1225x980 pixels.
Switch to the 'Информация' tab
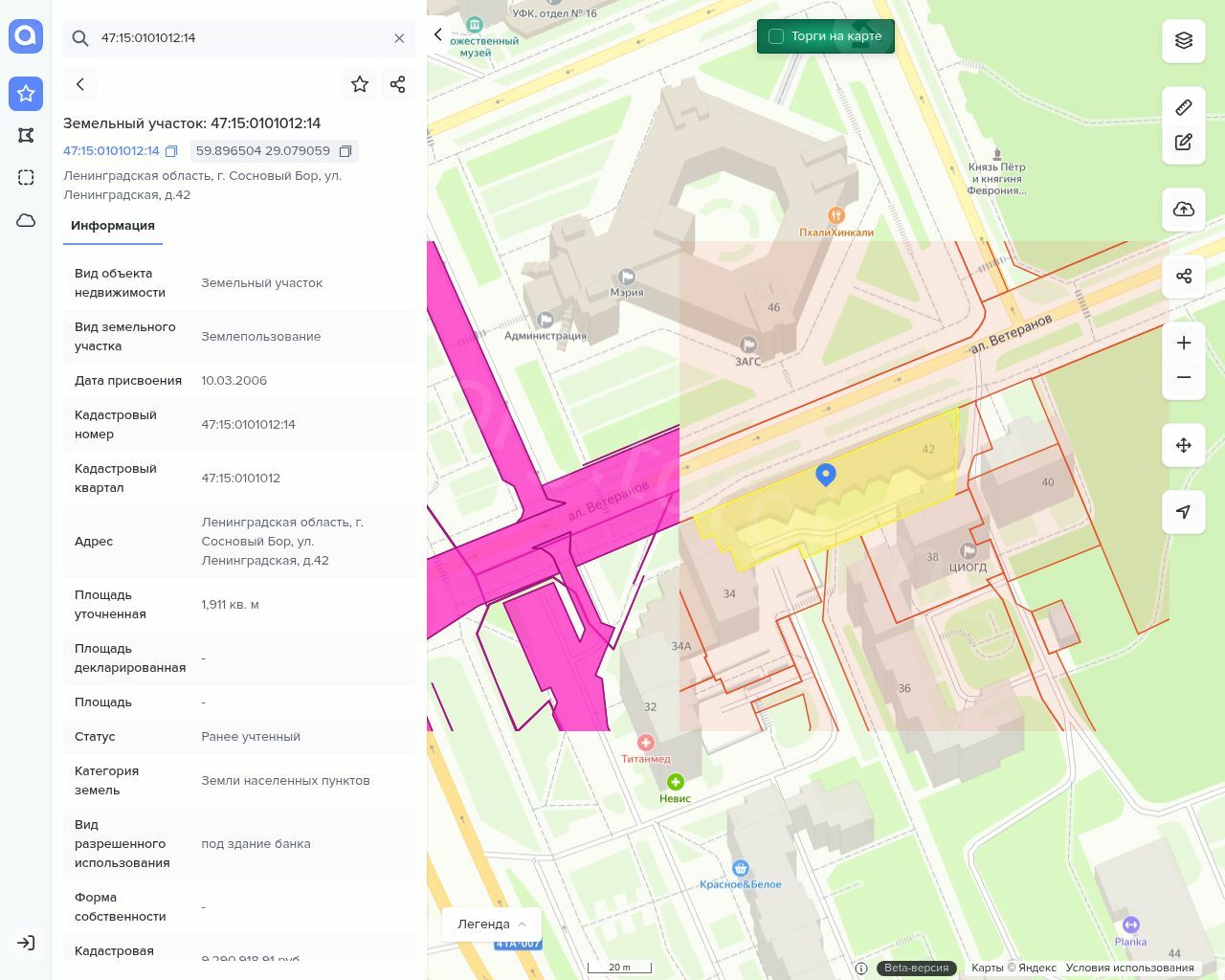(x=113, y=226)
